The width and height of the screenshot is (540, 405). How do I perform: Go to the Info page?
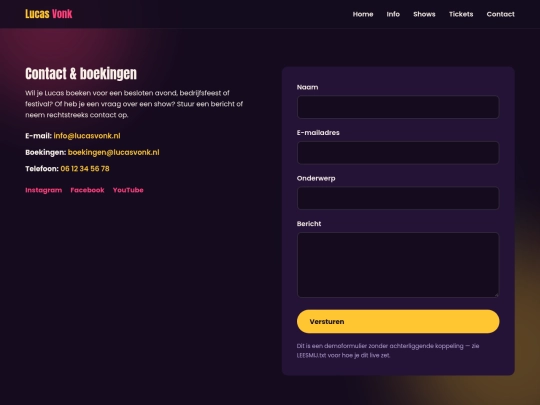(393, 14)
